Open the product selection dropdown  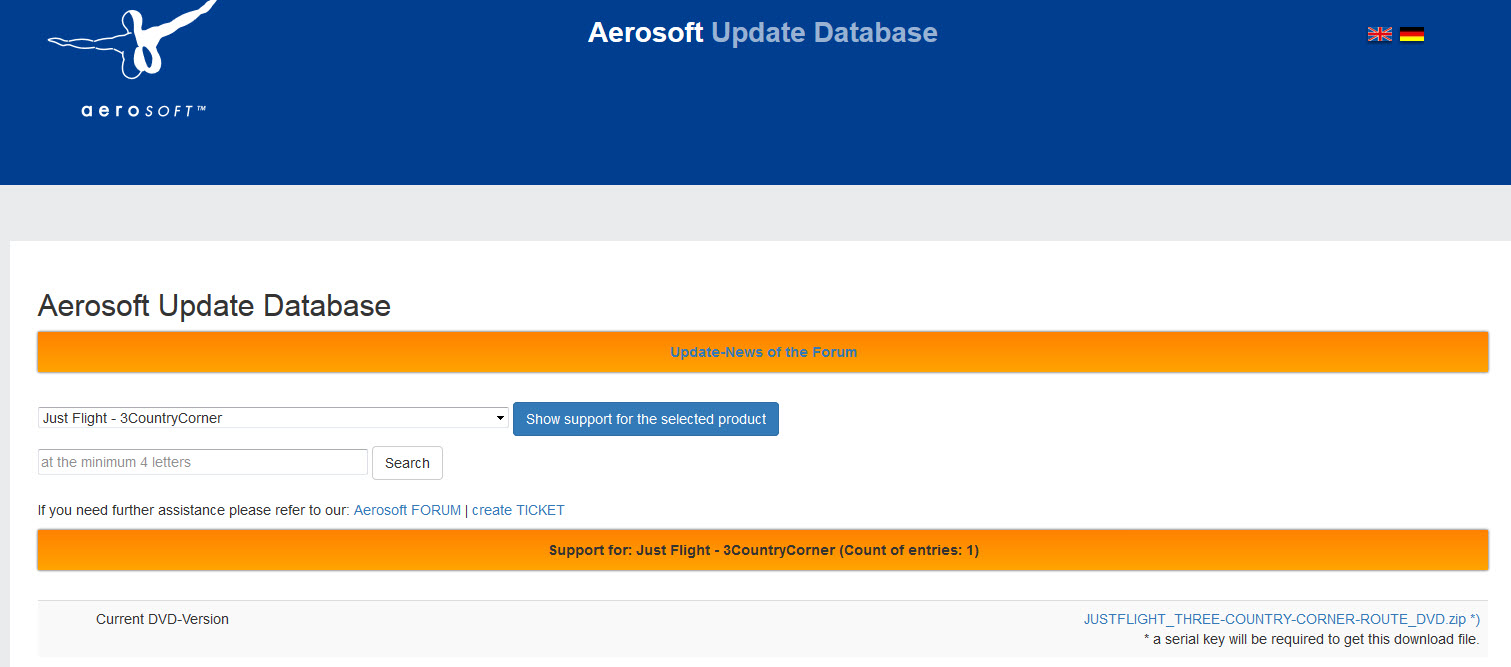click(x=273, y=418)
